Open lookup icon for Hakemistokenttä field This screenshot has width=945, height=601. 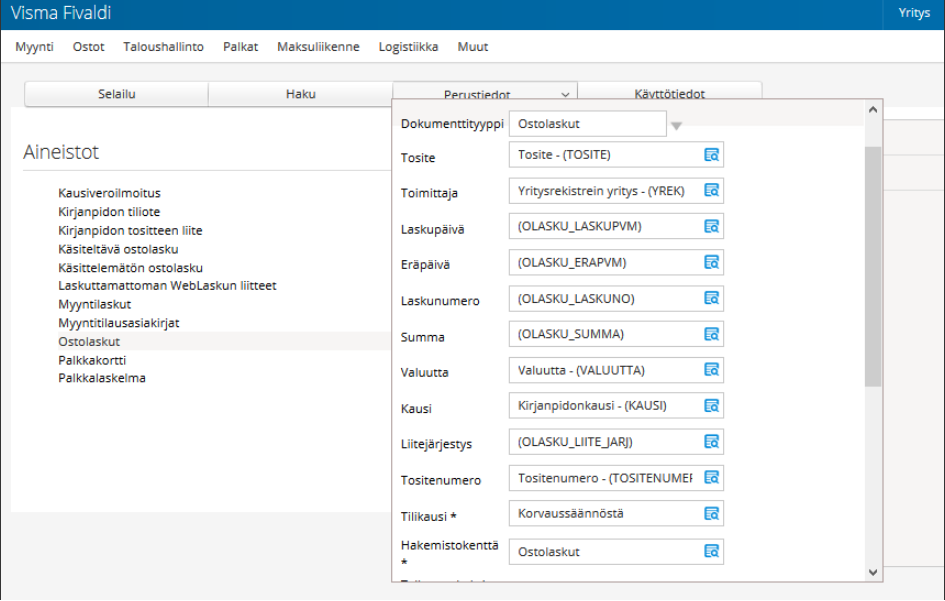[711, 552]
